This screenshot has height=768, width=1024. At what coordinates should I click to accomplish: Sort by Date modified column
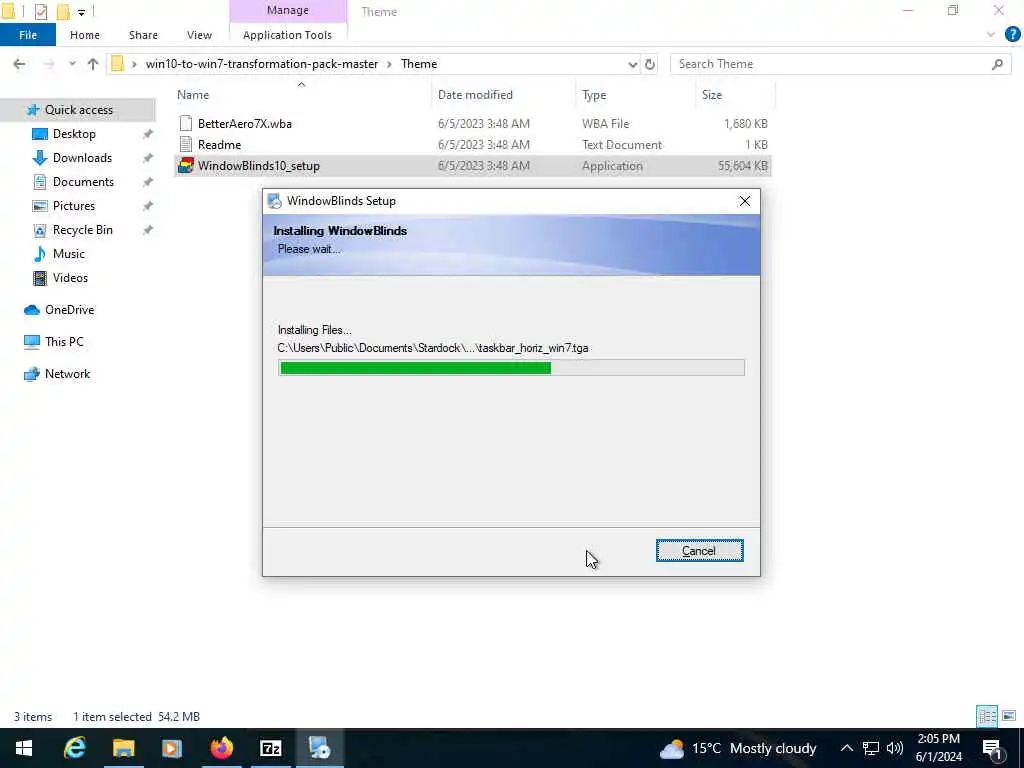click(x=475, y=95)
